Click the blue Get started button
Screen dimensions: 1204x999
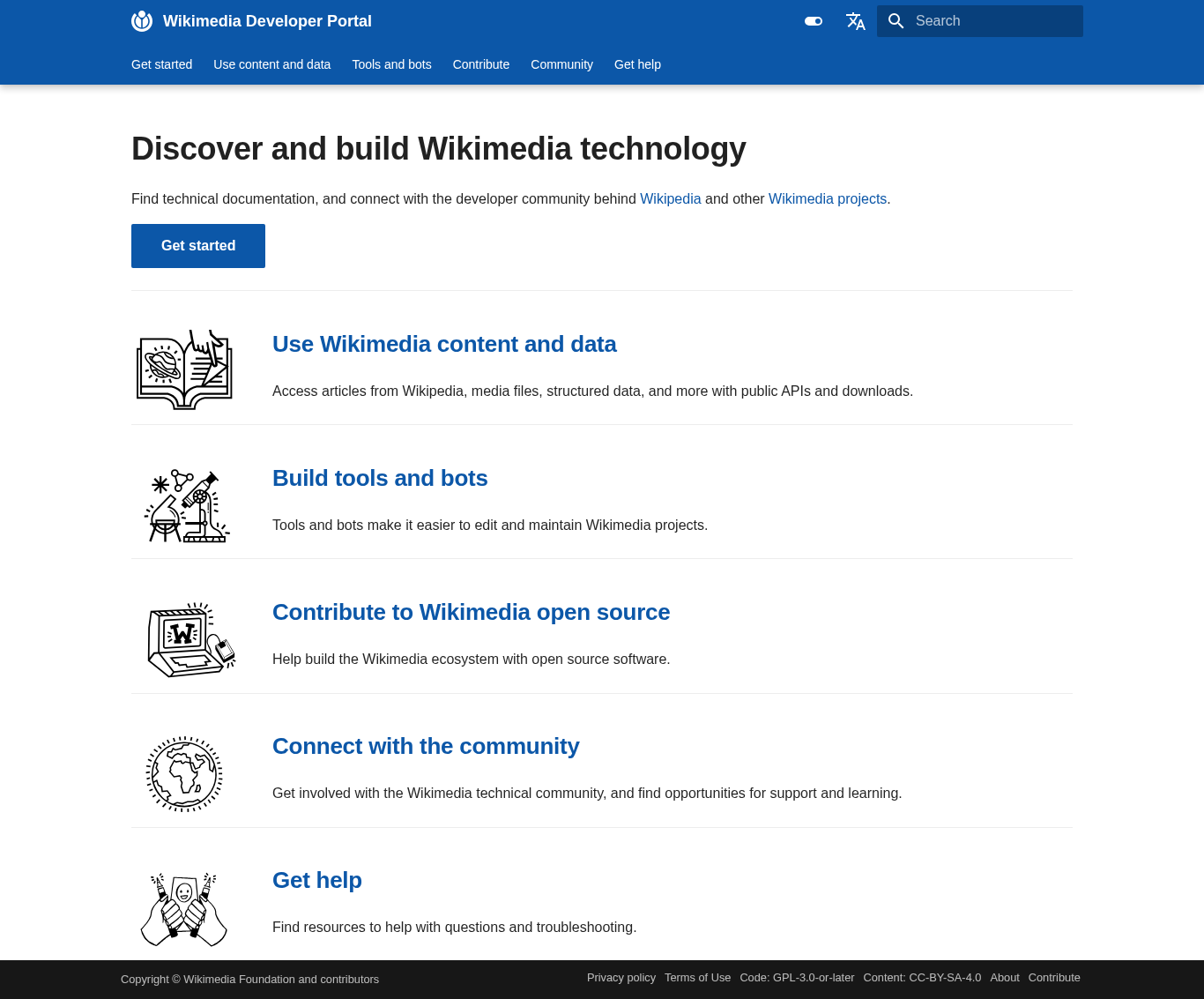[x=198, y=246]
